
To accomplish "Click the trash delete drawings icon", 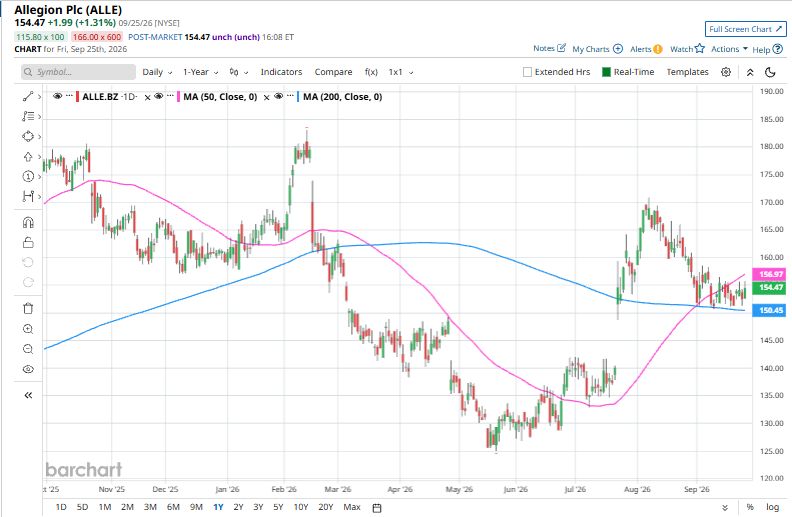I will [28, 308].
